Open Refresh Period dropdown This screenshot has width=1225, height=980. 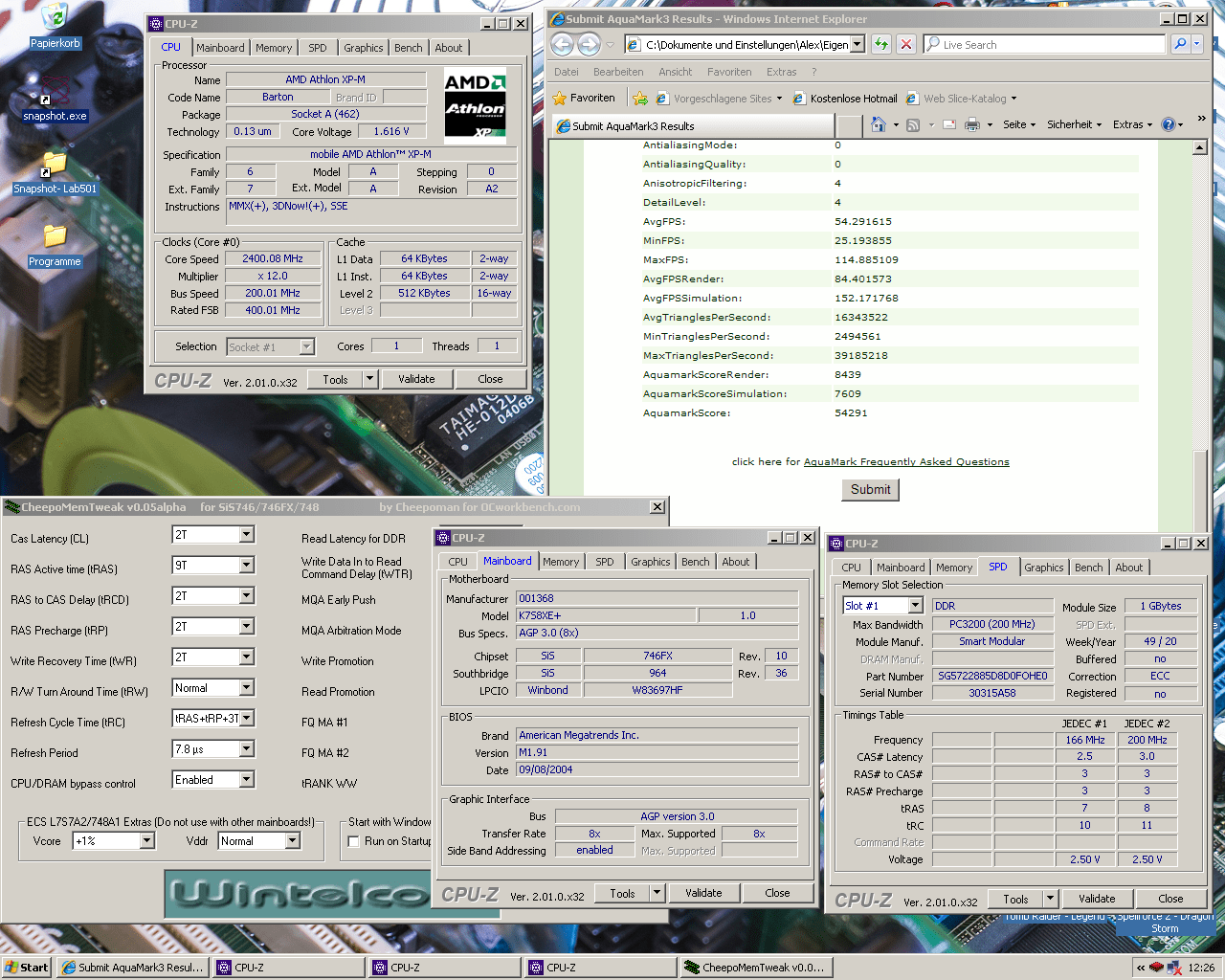(246, 749)
